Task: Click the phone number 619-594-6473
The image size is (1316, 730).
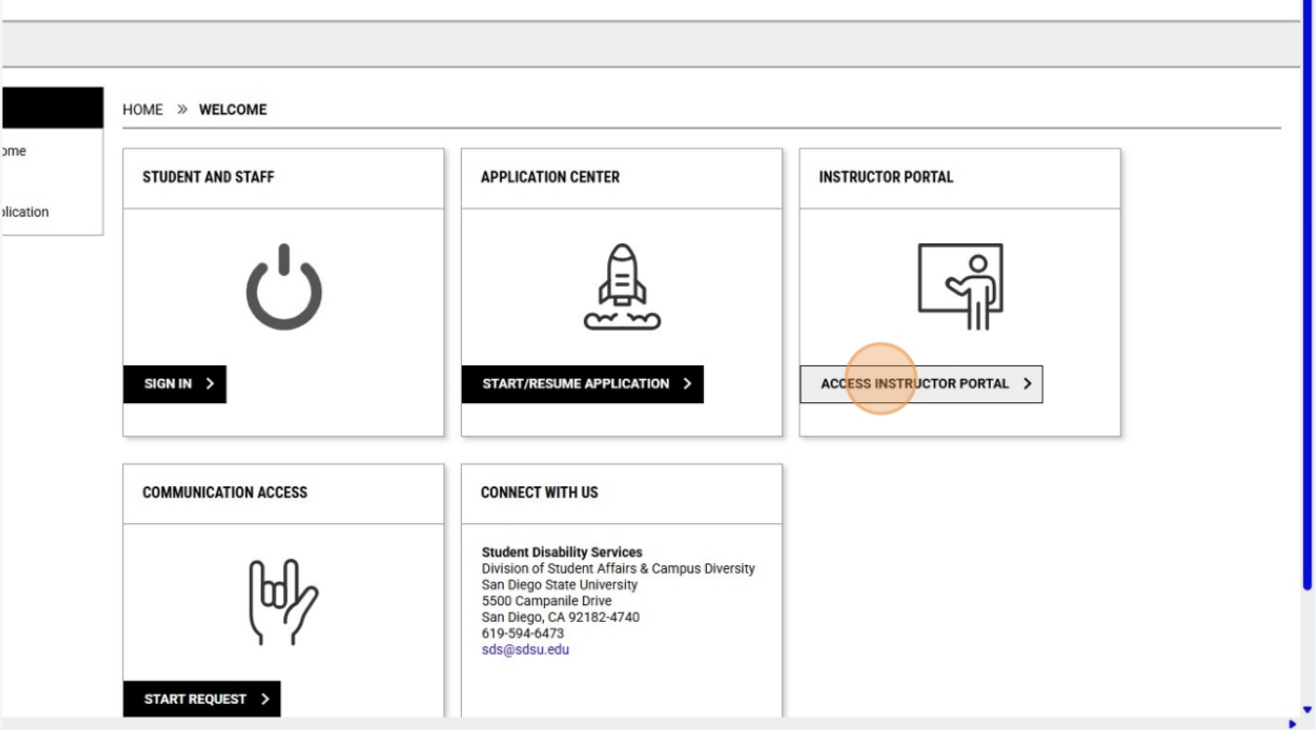Action: point(523,633)
